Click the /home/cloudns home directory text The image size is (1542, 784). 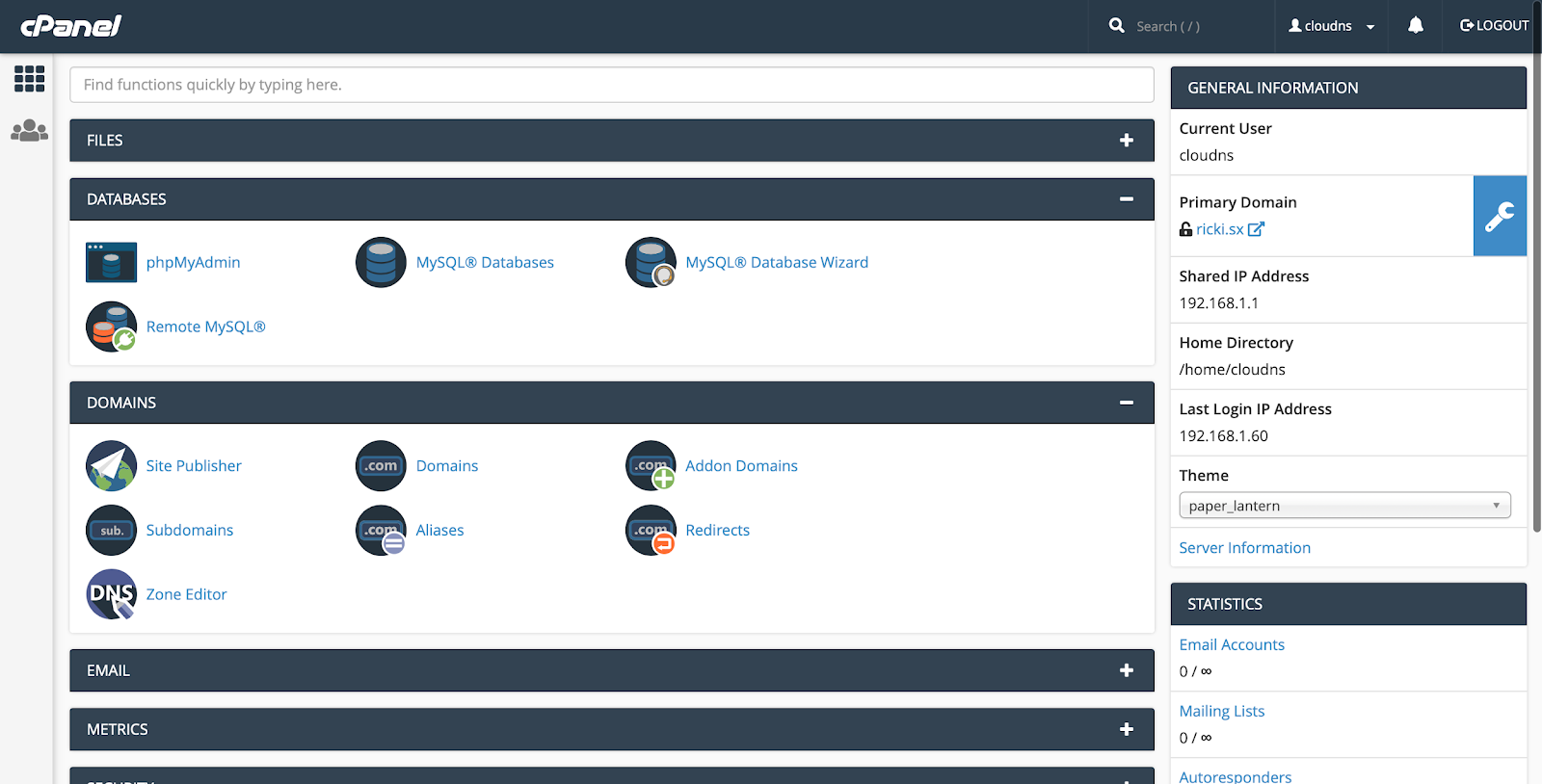point(1232,370)
